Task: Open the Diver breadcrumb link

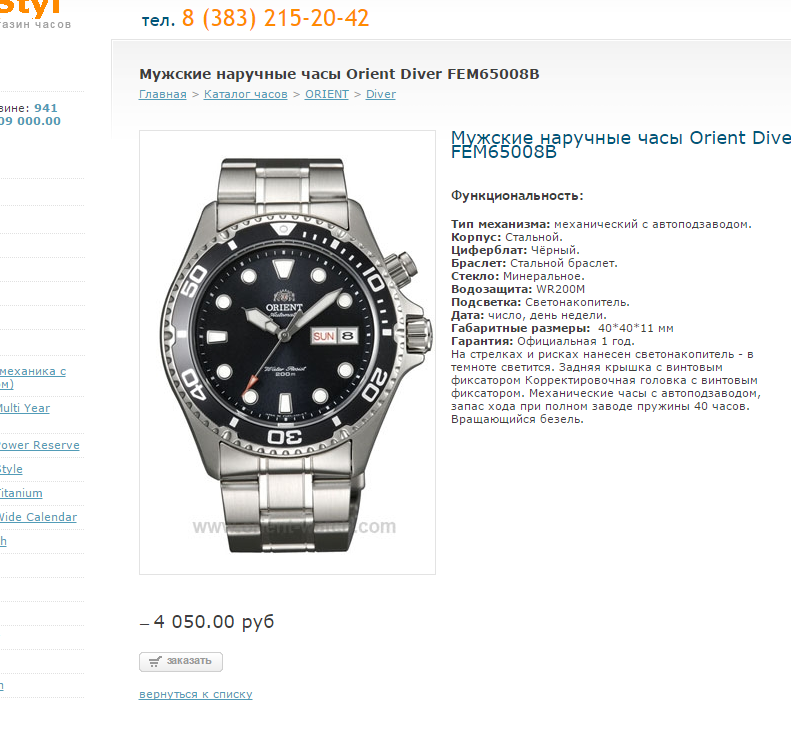Action: tap(381, 94)
